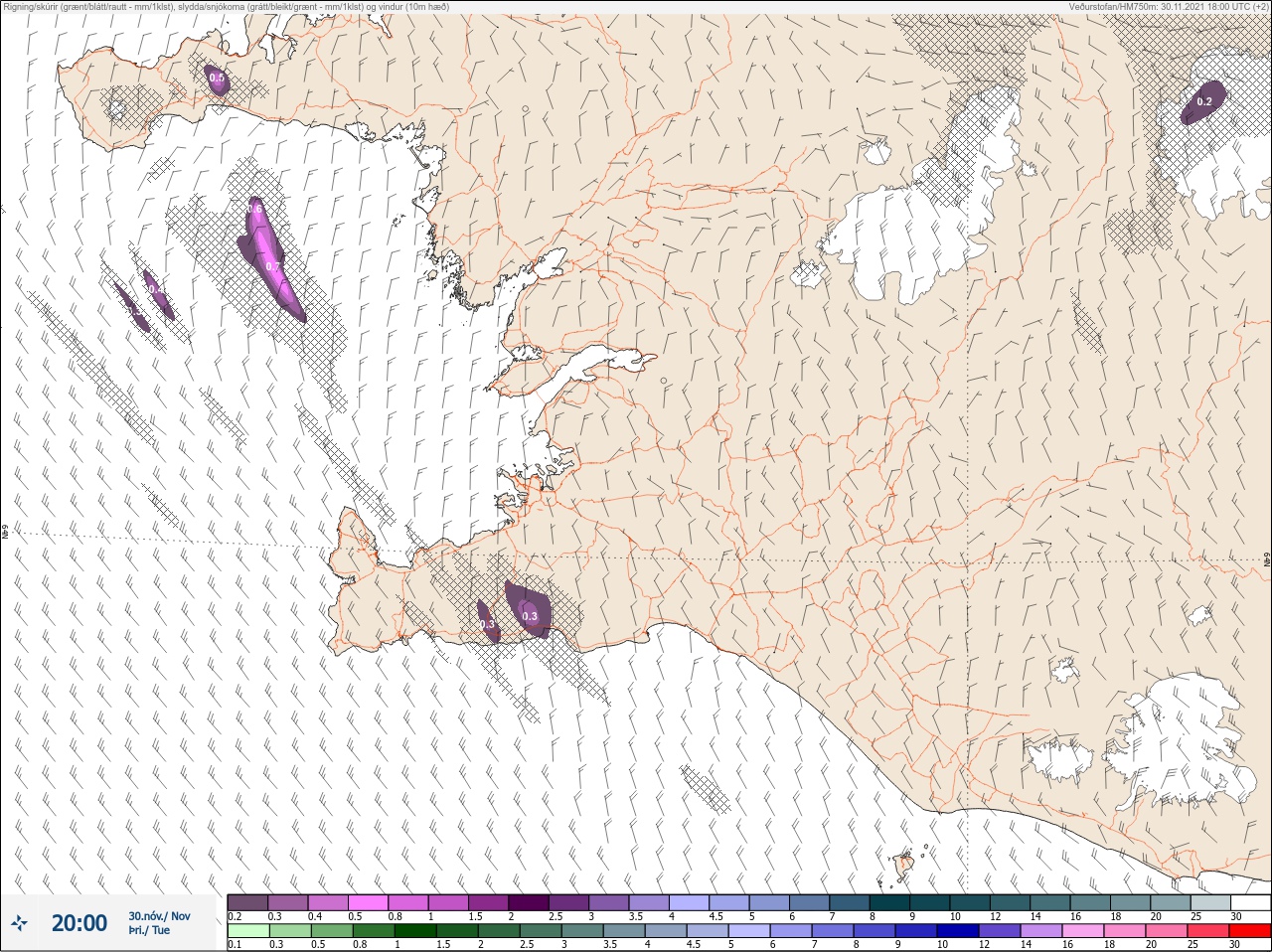Image resolution: width=1272 pixels, height=952 pixels.
Task: Click the 0.1 value label under the lower legend
Action: pyautogui.click(x=235, y=944)
